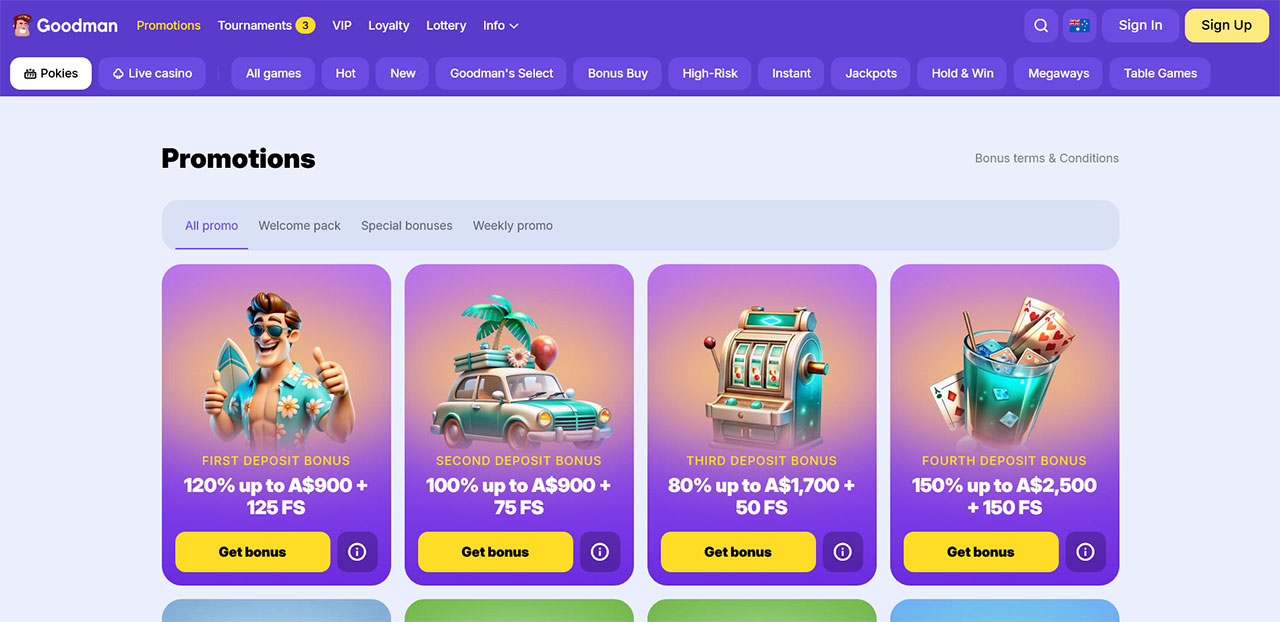Open the Australian flag language selector

pos(1079,26)
